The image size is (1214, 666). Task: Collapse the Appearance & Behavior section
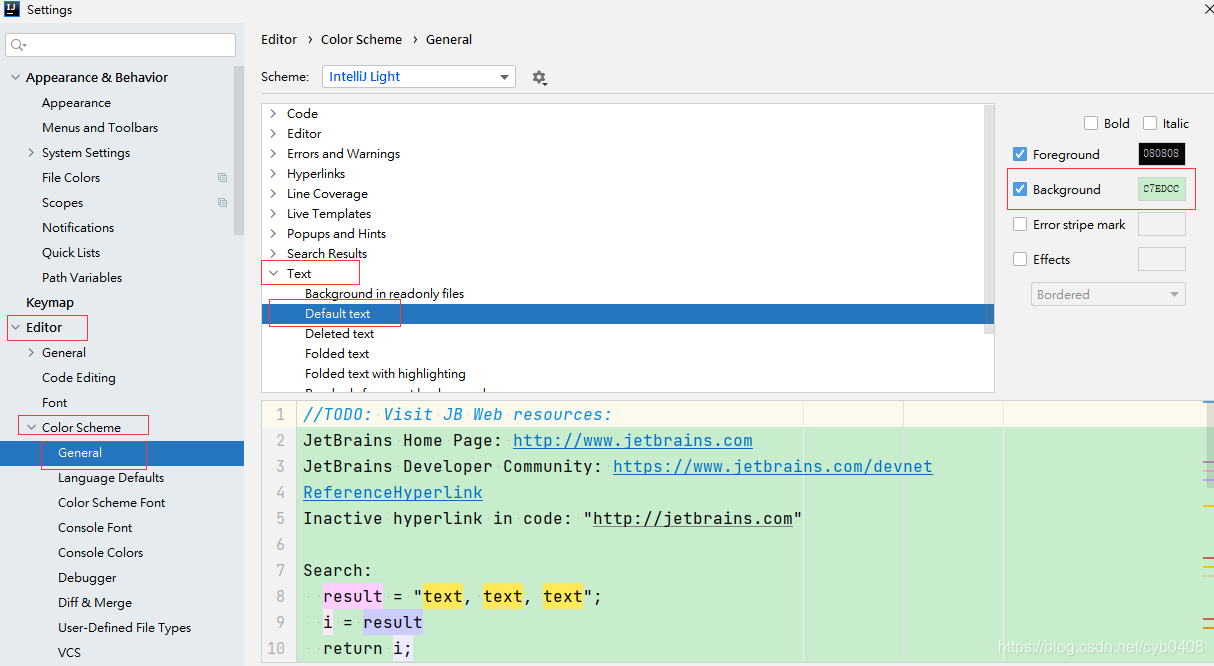(15, 77)
